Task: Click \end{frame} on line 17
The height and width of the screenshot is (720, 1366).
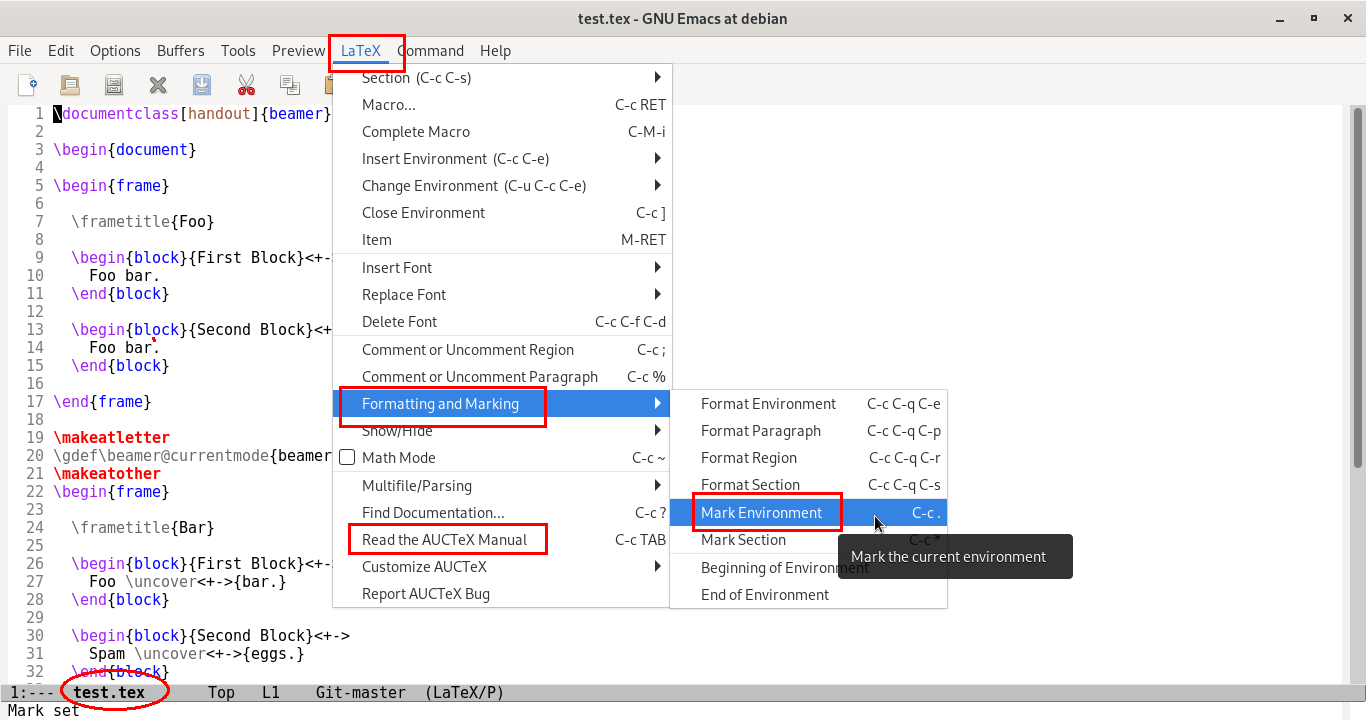Action: [102, 401]
